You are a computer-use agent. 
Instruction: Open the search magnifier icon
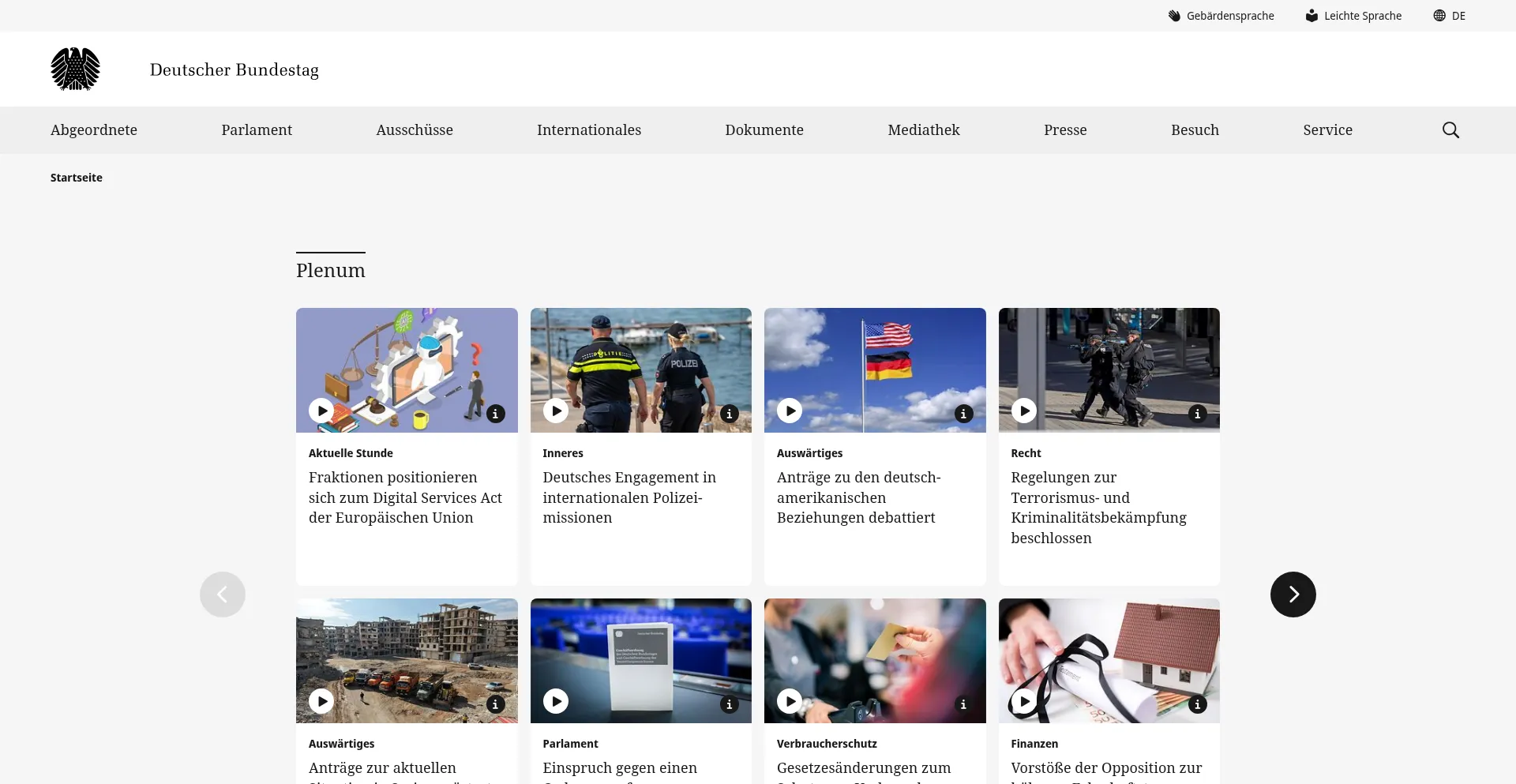click(1450, 130)
